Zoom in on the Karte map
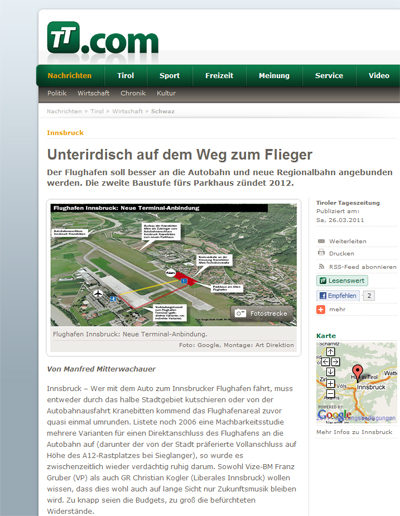Screen dimensions: 400x516 click(330, 383)
